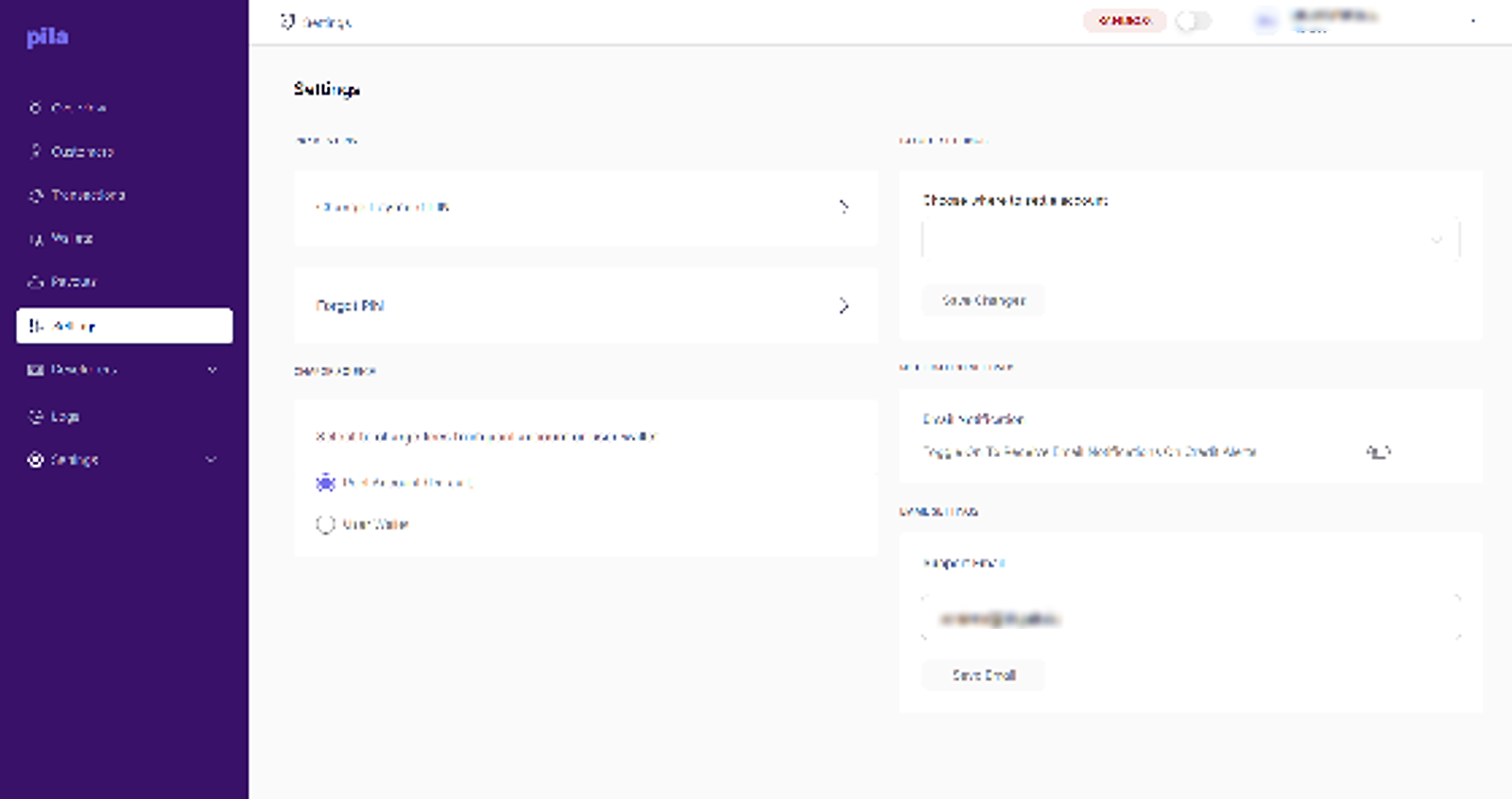
Task: Toggle the mode switch in the top bar
Action: (x=1193, y=21)
